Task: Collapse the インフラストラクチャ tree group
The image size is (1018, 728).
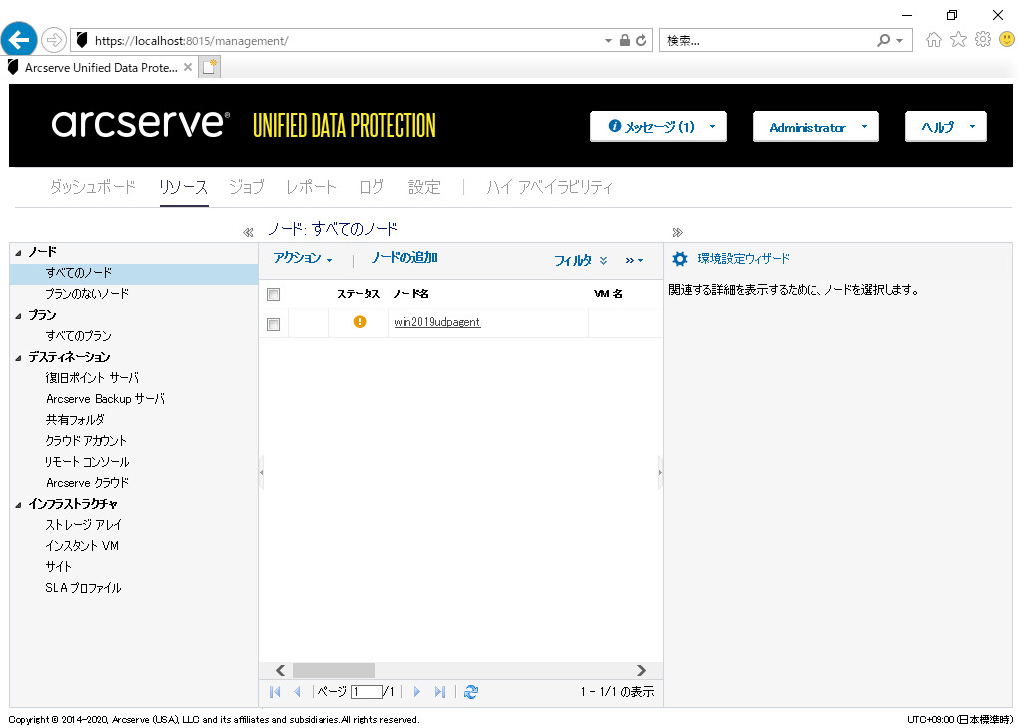Action: click(x=18, y=505)
